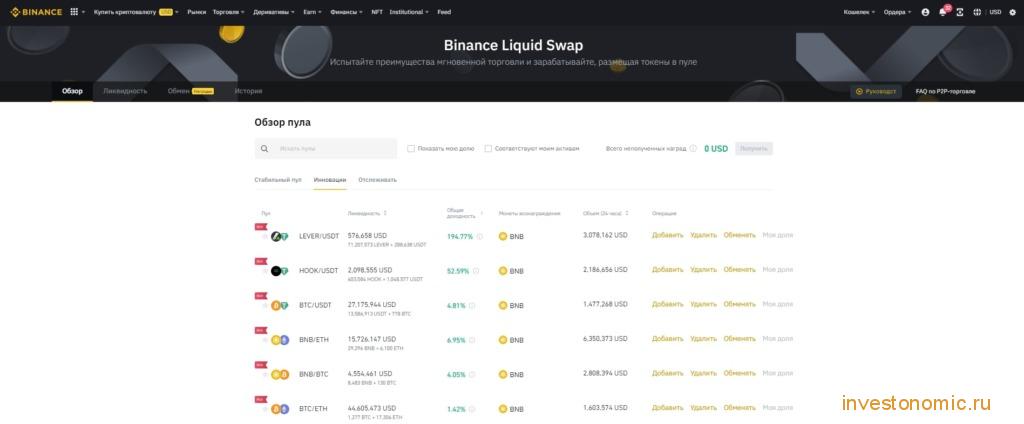Click 'Обменять' for the BTC/USDT pool

pyautogui.click(x=739, y=304)
